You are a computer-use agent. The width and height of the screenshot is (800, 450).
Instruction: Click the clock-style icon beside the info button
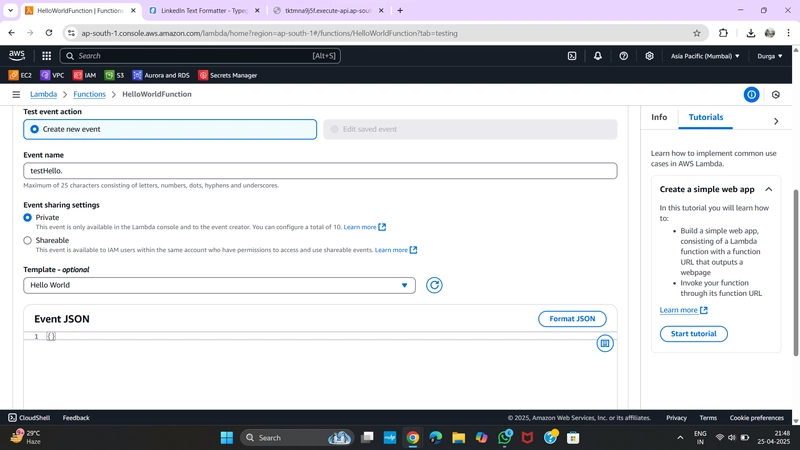[776, 94]
